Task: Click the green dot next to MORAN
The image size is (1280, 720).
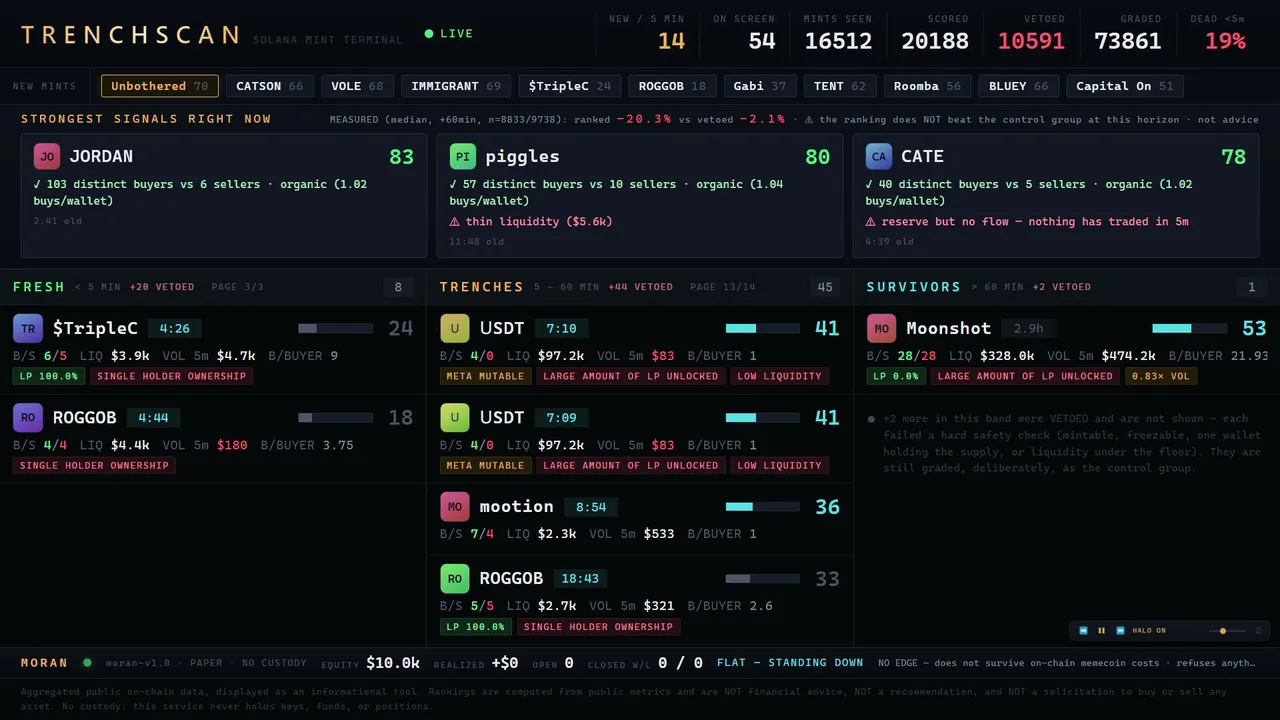Action: coord(87,662)
